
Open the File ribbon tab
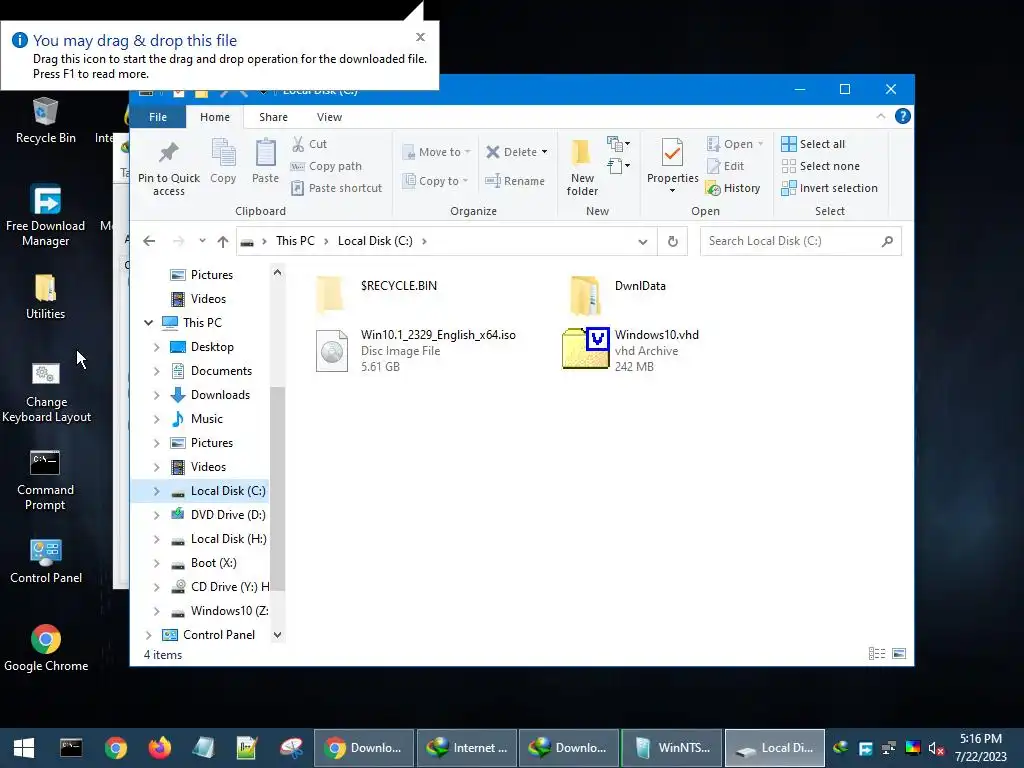click(x=157, y=117)
